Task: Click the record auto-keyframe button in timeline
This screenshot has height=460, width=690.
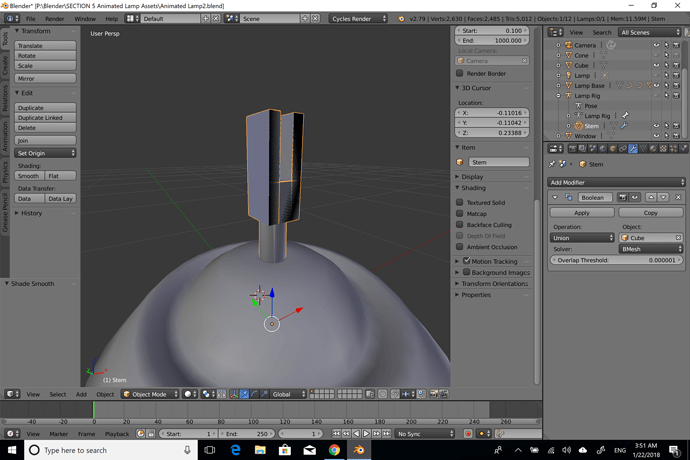Action: click(468, 434)
